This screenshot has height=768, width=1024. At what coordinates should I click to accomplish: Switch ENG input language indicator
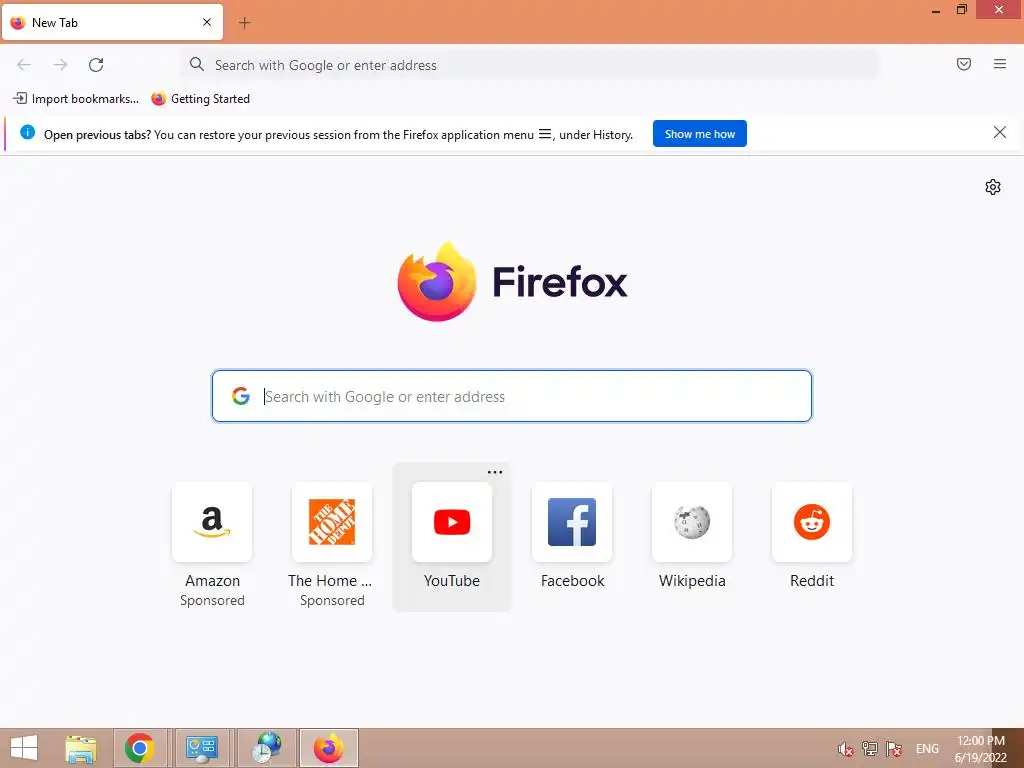click(x=927, y=749)
